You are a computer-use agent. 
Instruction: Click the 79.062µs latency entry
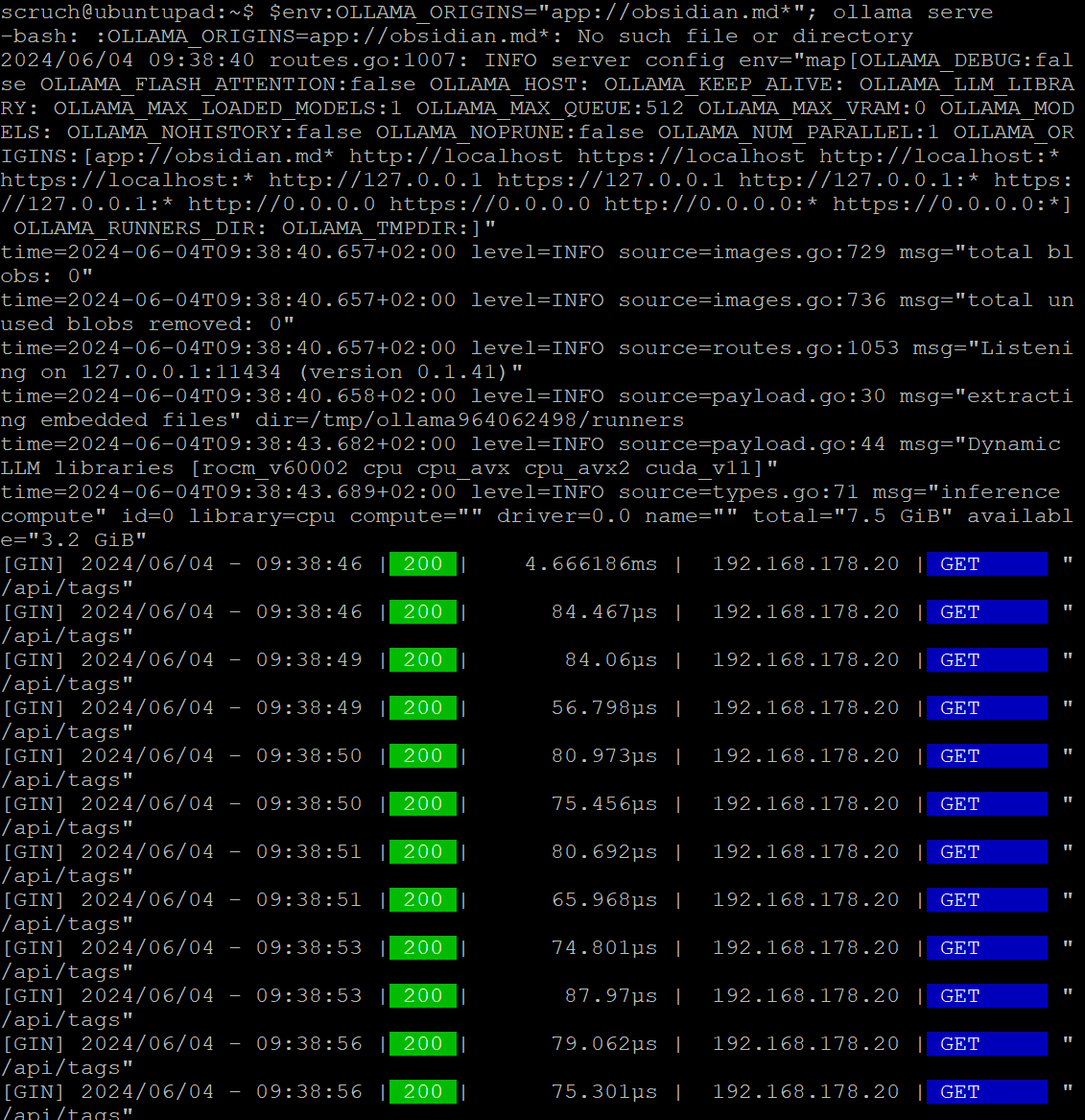603,1043
